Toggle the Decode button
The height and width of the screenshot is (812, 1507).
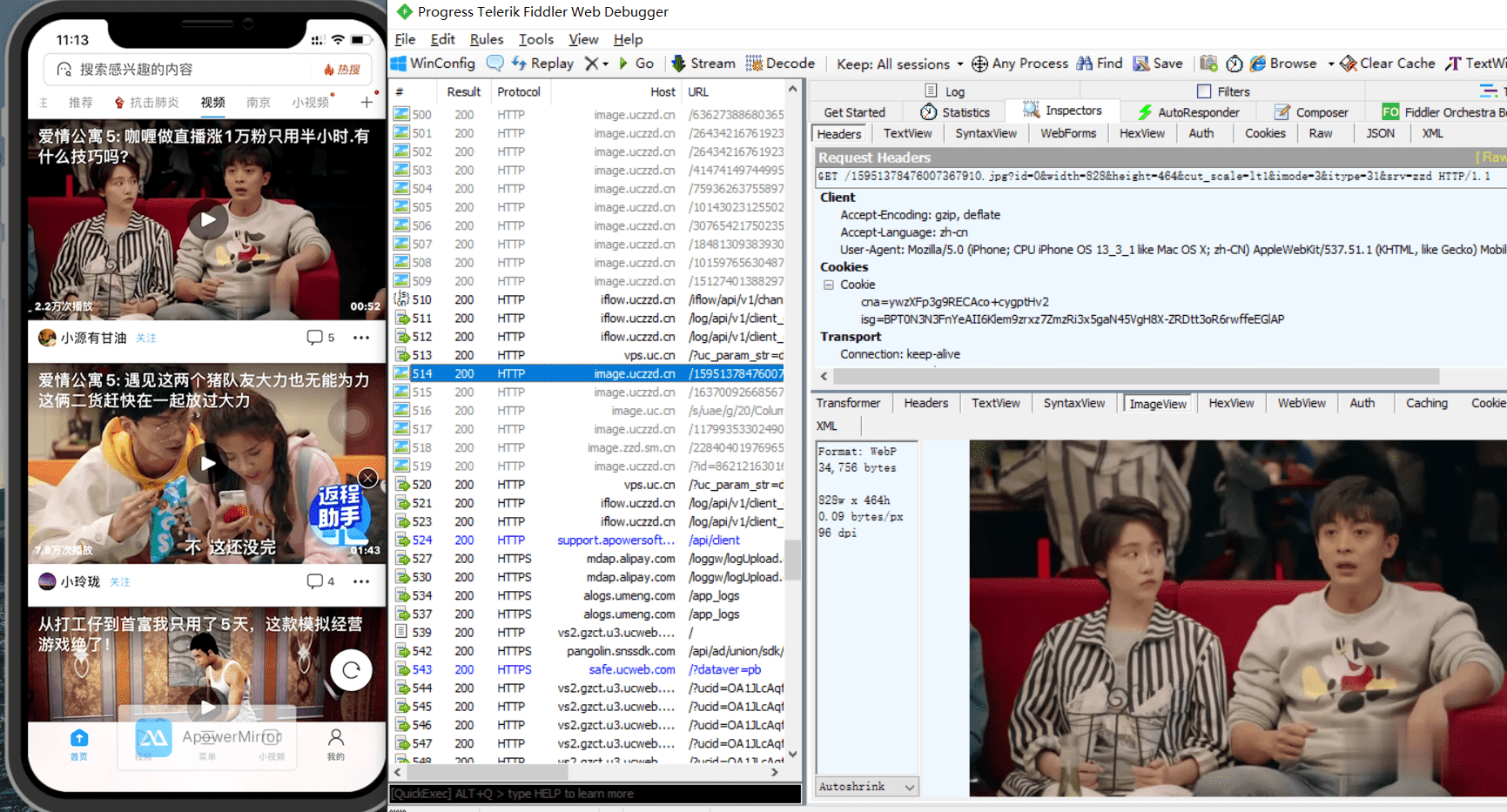point(780,63)
